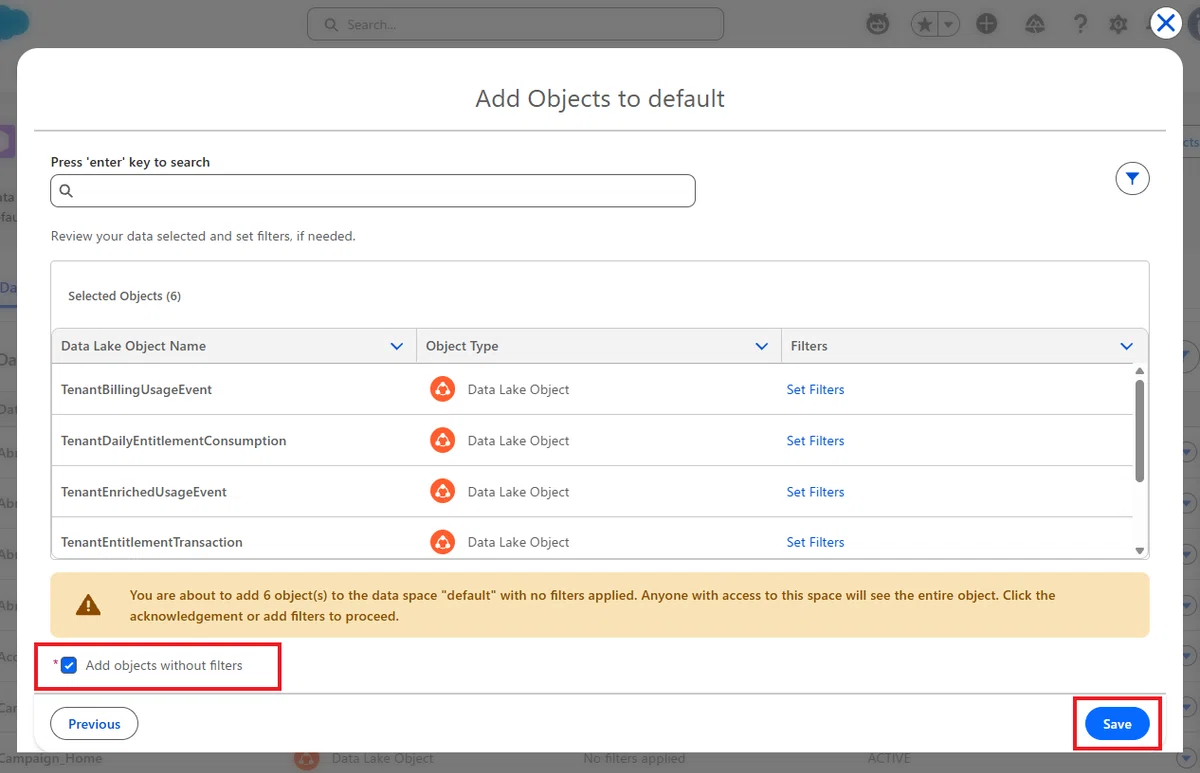1200x773 pixels.
Task: Open Data Lake Object Name column menu
Action: coord(396,346)
